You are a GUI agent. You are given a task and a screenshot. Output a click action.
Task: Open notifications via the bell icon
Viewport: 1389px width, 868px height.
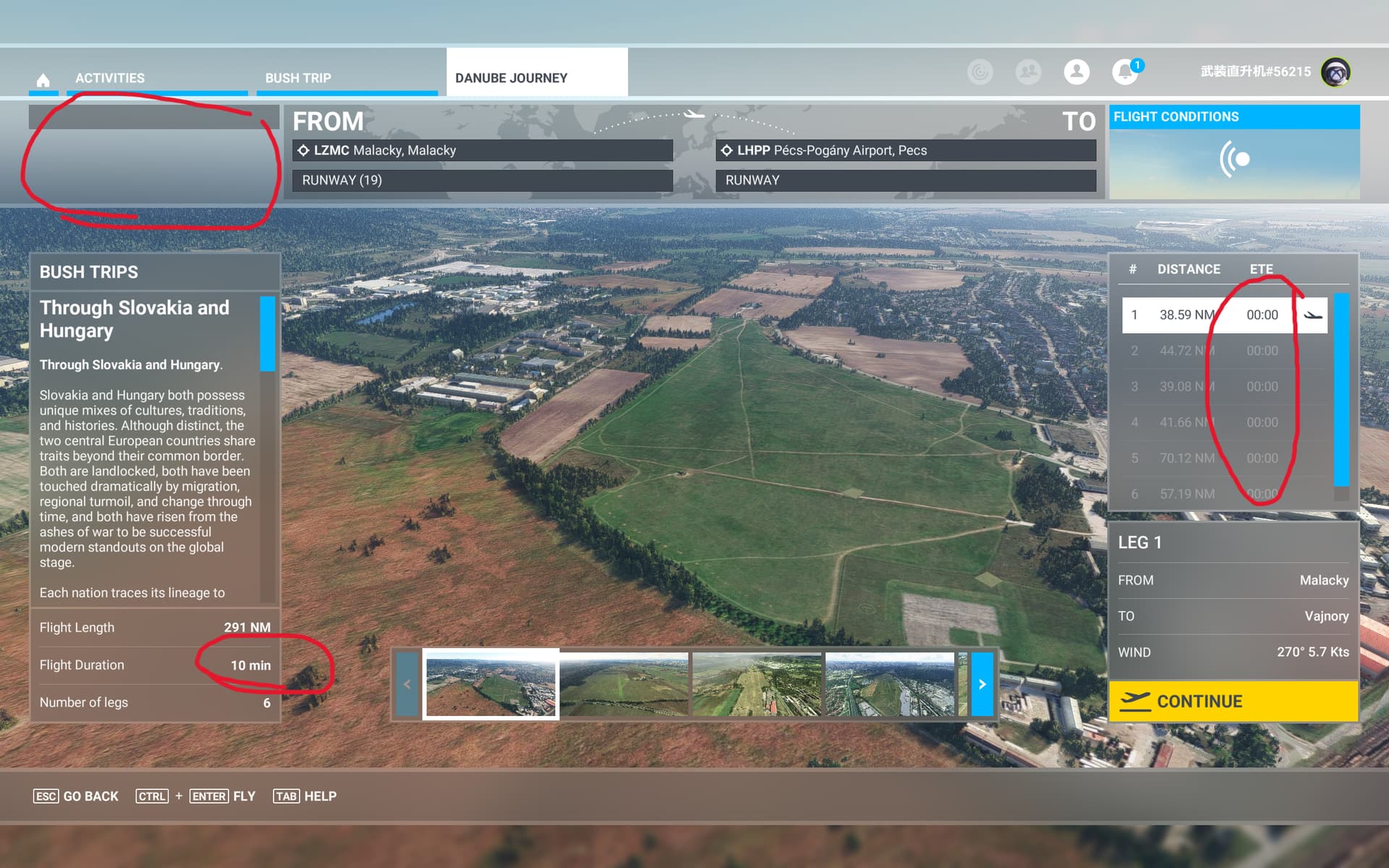pyautogui.click(x=1124, y=72)
